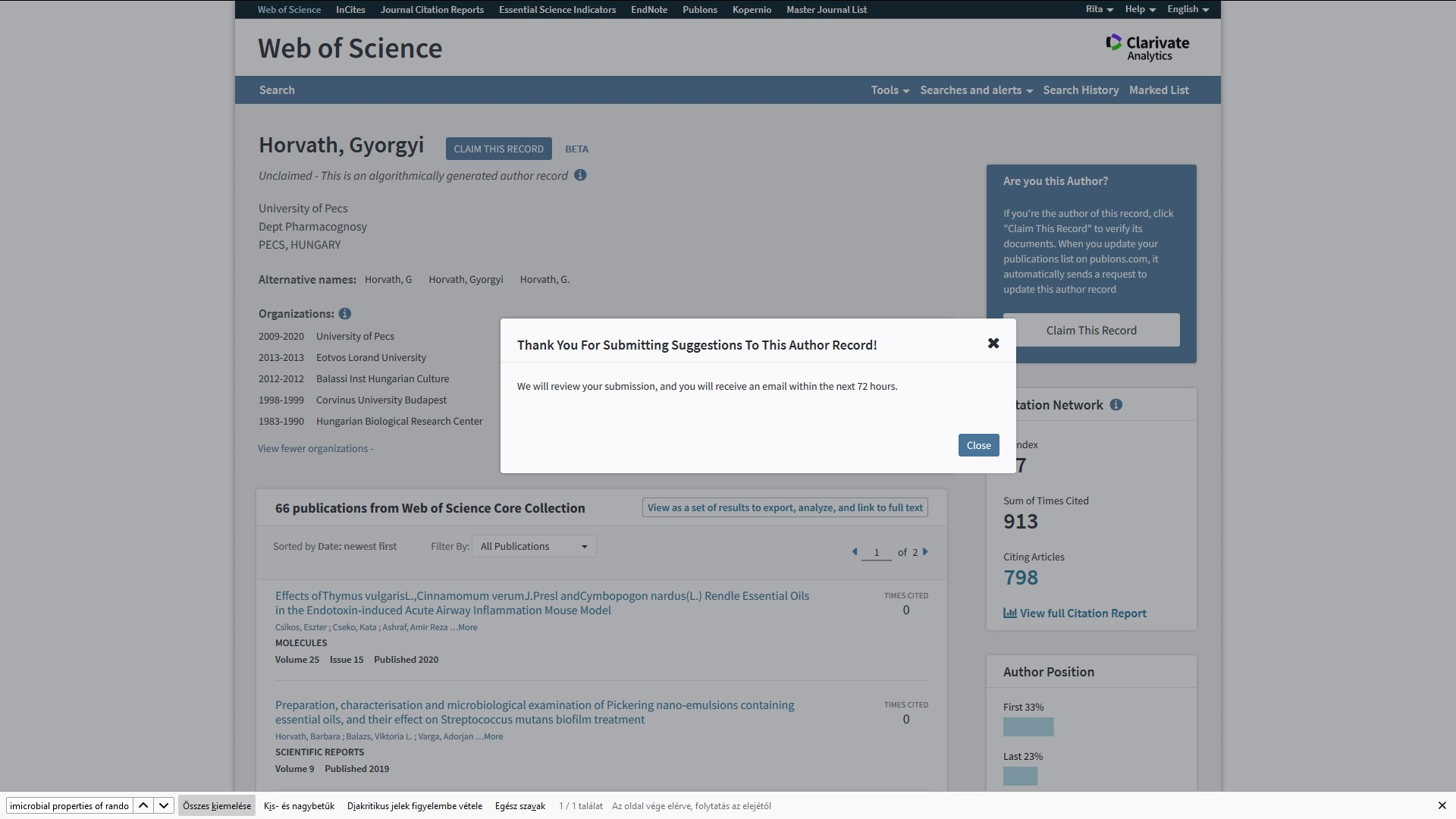Click the Clarivate Analytics logo
This screenshot has width=1456, height=819.
[x=1147, y=48]
